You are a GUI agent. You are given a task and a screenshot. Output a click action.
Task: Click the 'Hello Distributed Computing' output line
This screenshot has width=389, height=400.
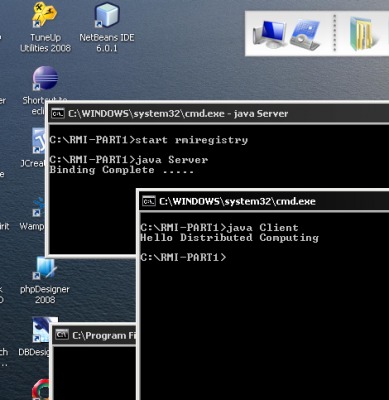229,238
